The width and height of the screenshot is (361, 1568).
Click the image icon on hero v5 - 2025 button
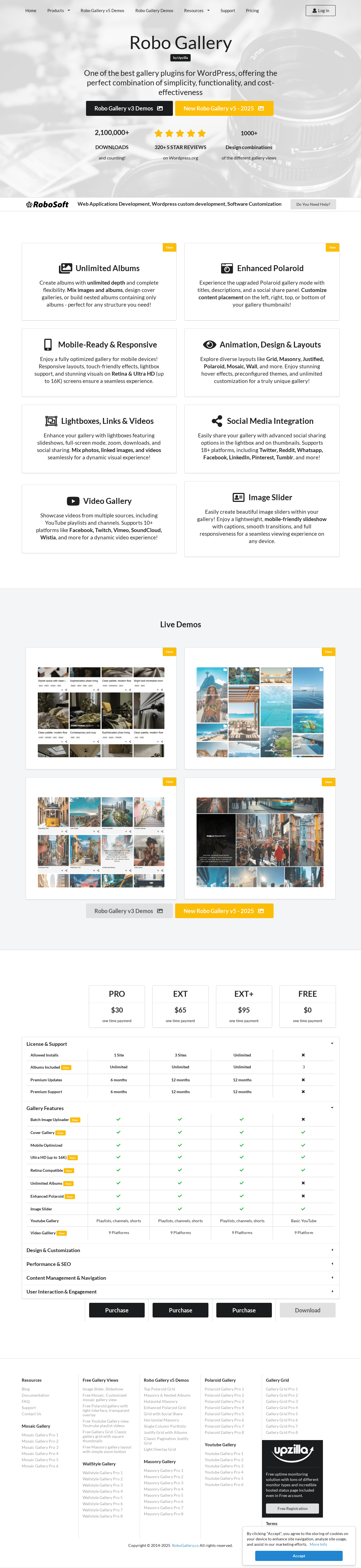(x=261, y=108)
